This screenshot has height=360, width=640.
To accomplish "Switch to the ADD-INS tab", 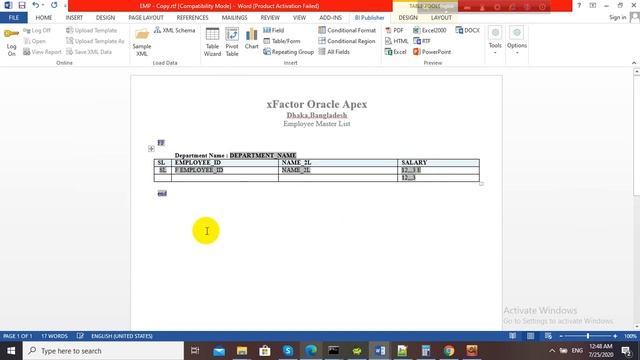I will click(x=331, y=18).
